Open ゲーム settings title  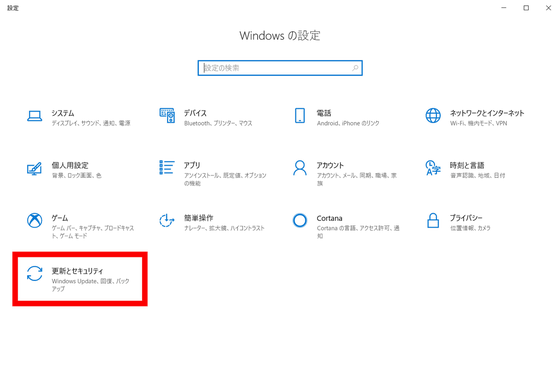[x=60, y=218]
